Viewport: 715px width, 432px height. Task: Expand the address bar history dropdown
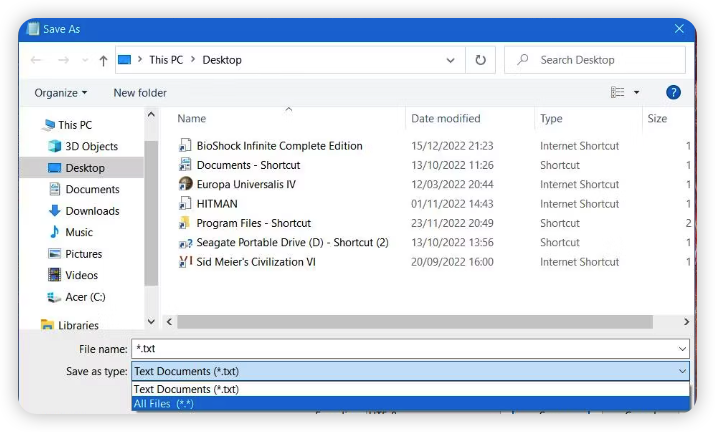[450, 60]
